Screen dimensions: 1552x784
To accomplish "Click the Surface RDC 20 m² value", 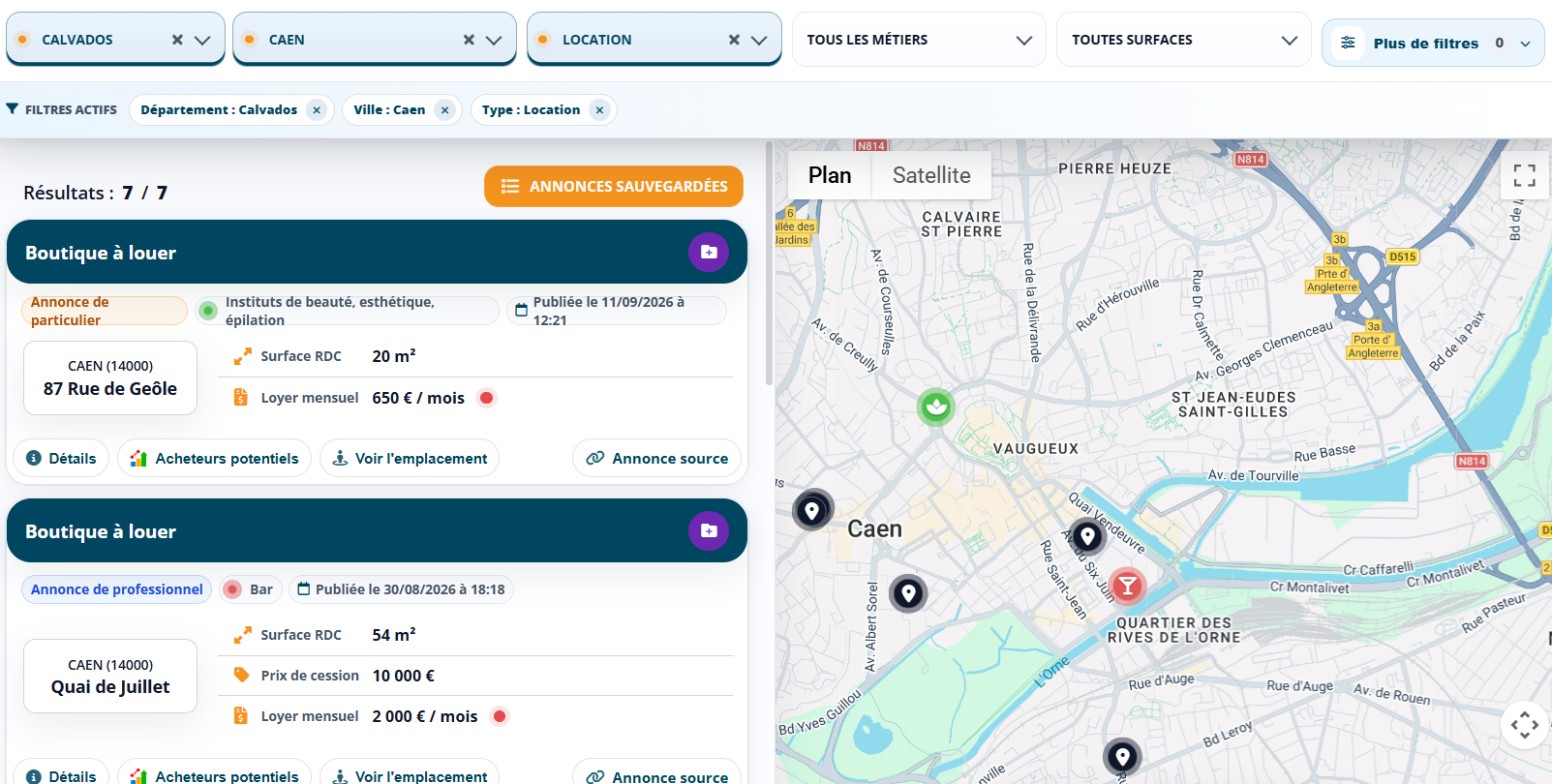I will point(394,356).
